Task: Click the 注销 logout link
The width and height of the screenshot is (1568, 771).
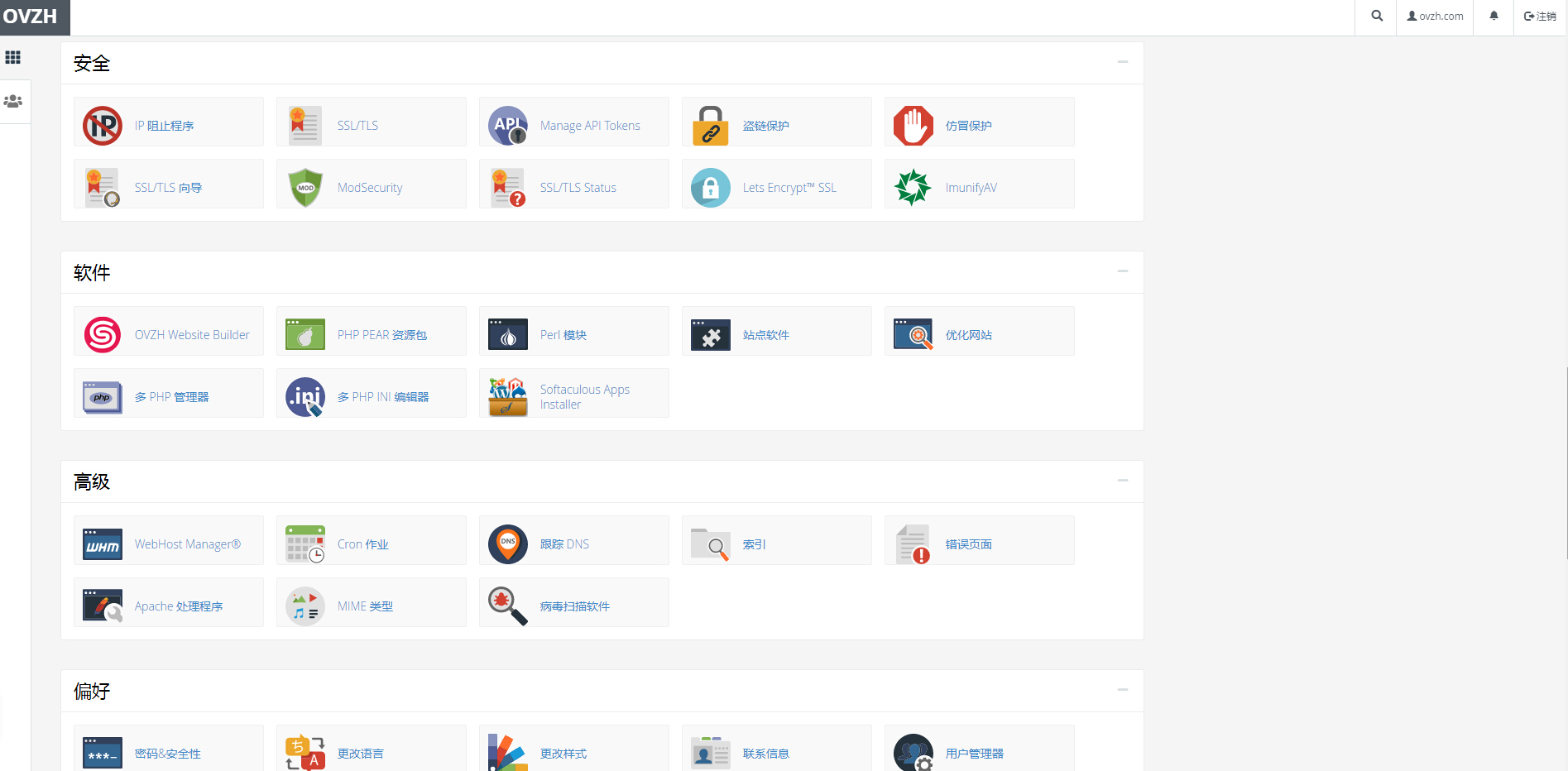Action: tap(1540, 16)
